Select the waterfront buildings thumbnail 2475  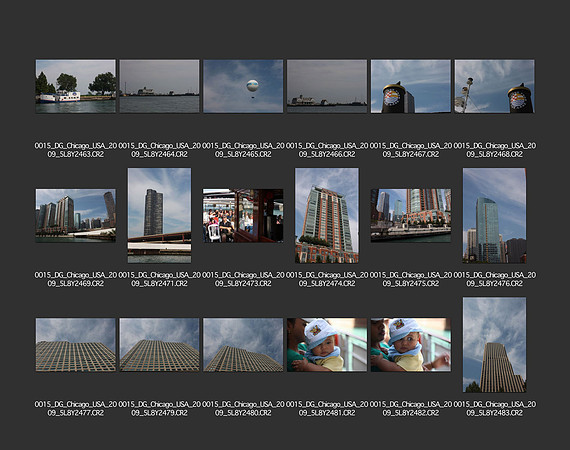tap(411, 216)
